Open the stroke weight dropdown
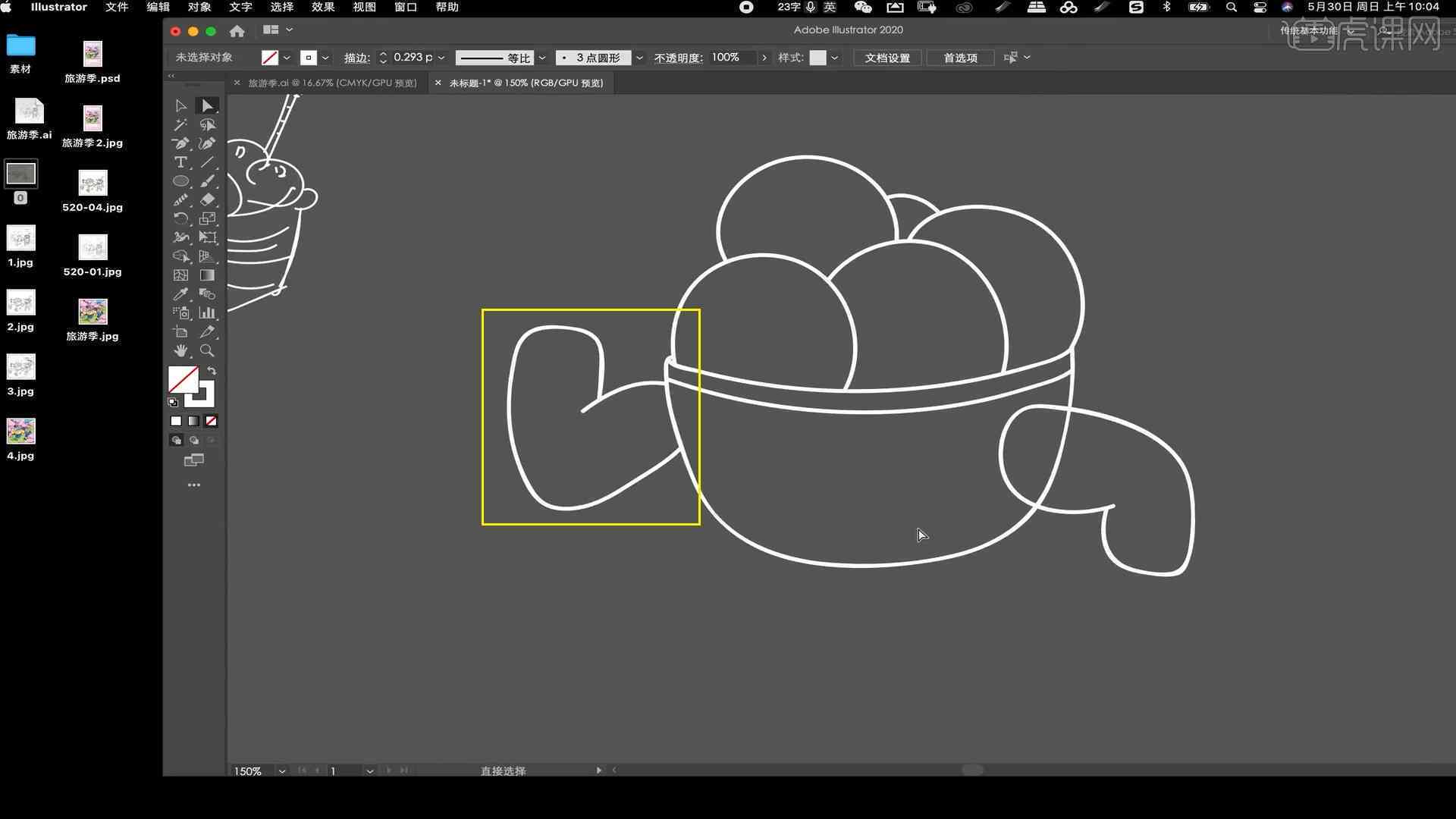Image resolution: width=1456 pixels, height=819 pixels. pos(441,58)
